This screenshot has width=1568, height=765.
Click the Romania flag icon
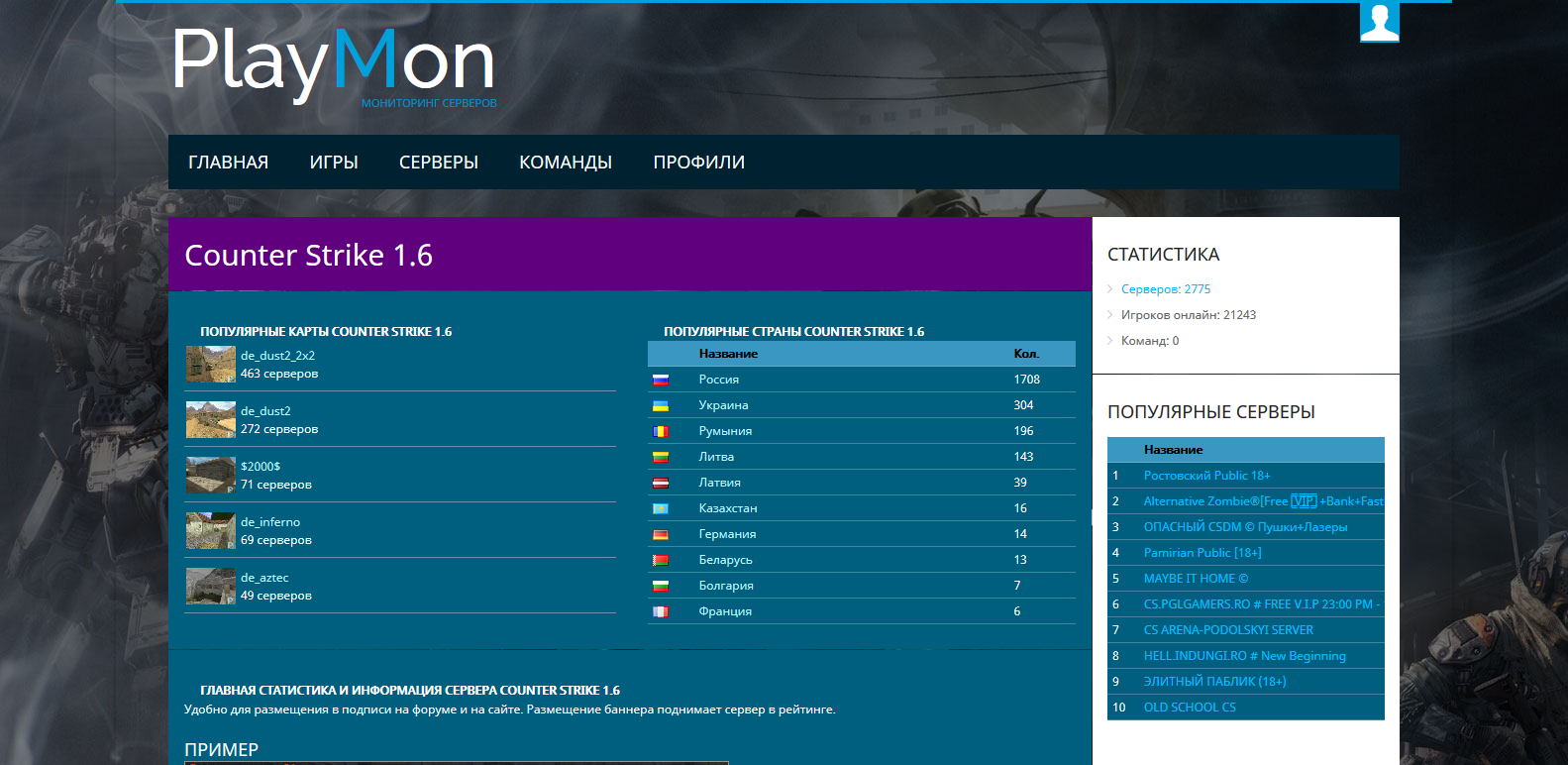[x=661, y=431]
